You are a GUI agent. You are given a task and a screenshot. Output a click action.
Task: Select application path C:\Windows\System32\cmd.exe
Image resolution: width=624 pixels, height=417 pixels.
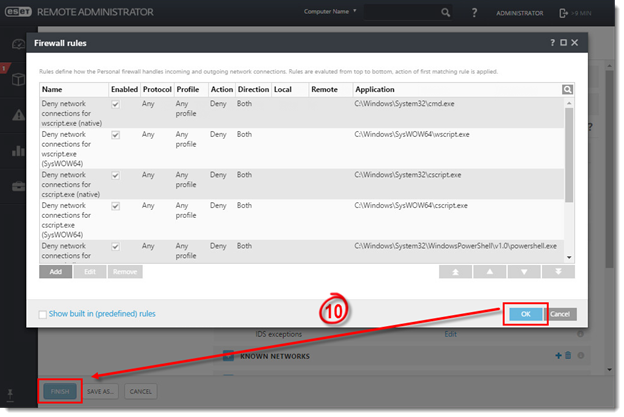point(404,104)
